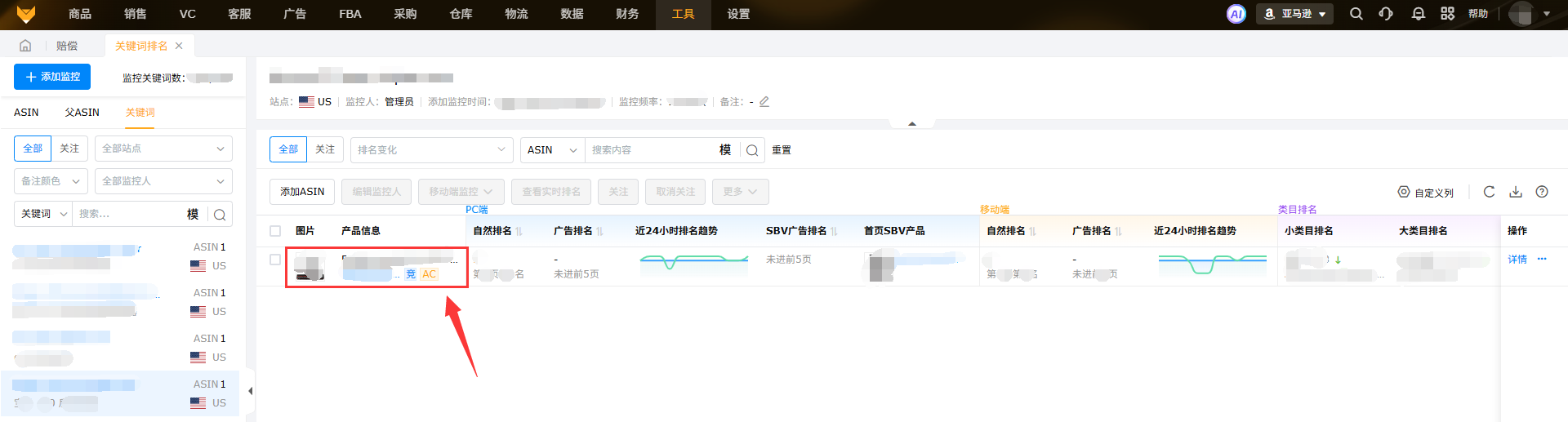Open the customer support headset icon
Screen dimensions: 1568x422
click(1386, 14)
